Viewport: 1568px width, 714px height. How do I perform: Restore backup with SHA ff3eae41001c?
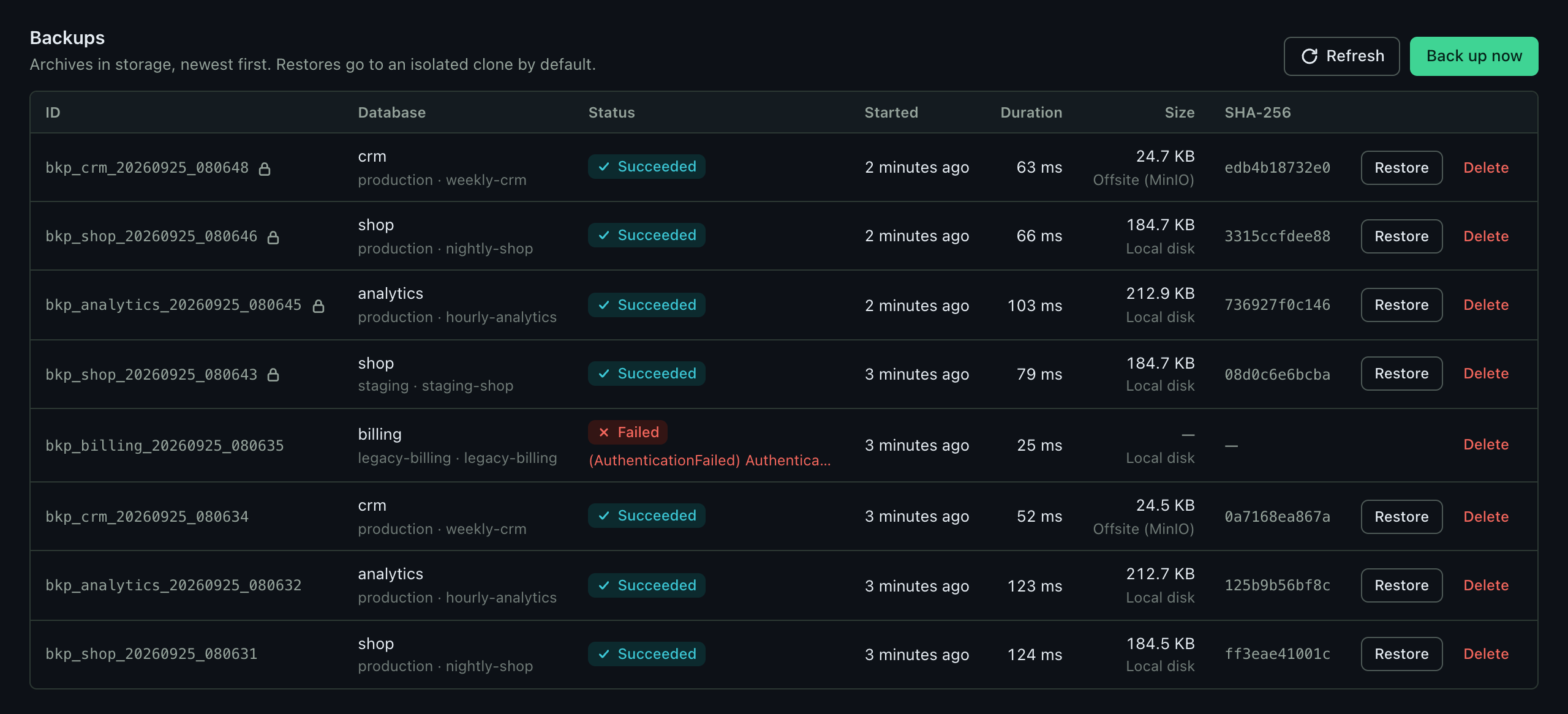pyautogui.click(x=1401, y=654)
